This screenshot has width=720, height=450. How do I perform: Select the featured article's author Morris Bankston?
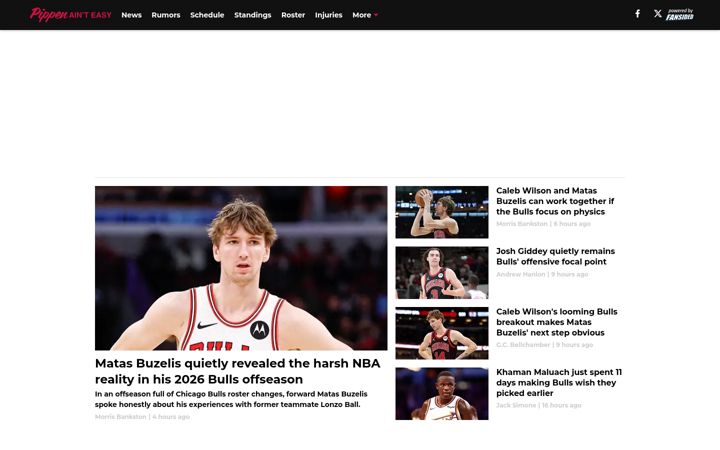pos(120,416)
